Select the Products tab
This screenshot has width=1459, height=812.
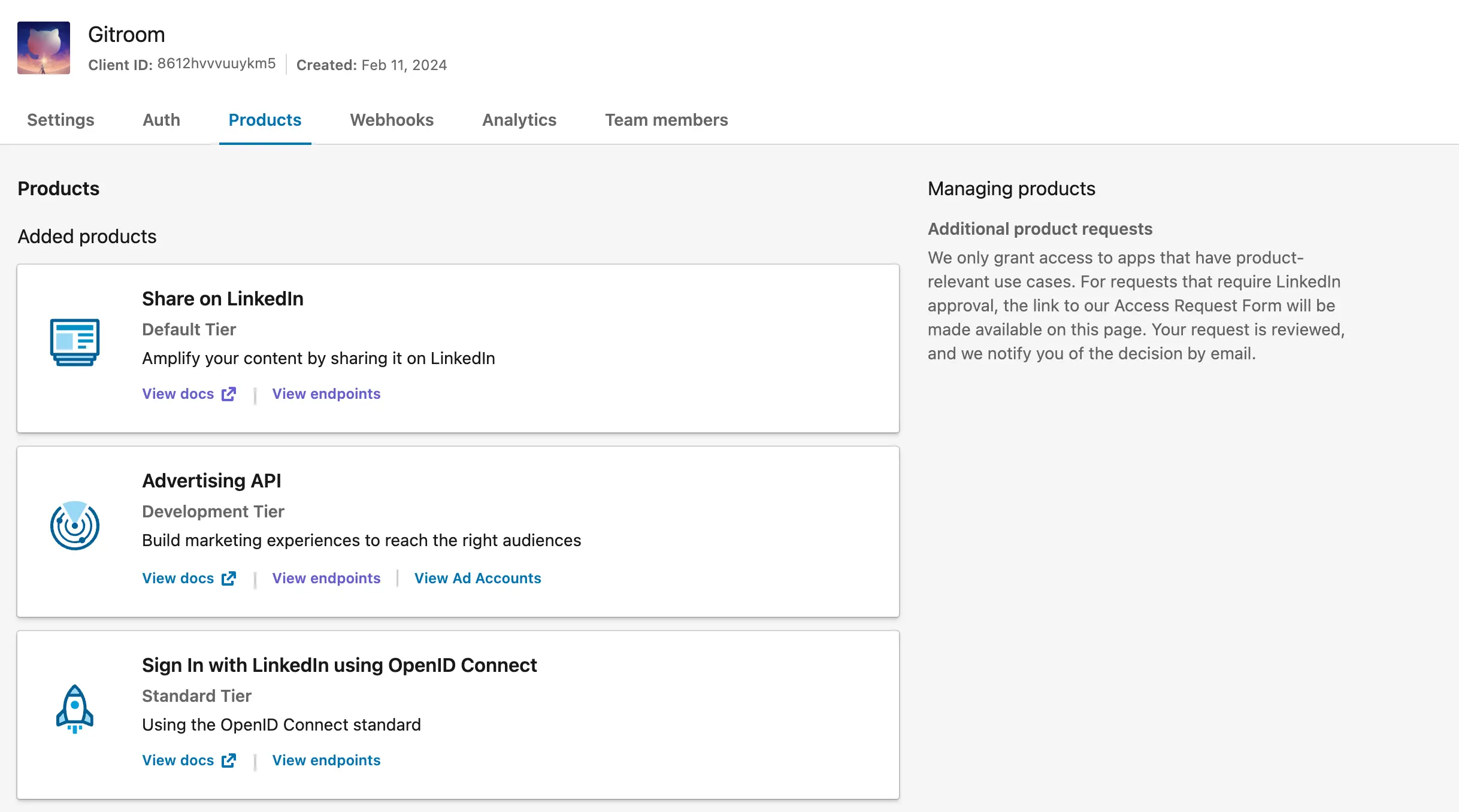click(265, 120)
